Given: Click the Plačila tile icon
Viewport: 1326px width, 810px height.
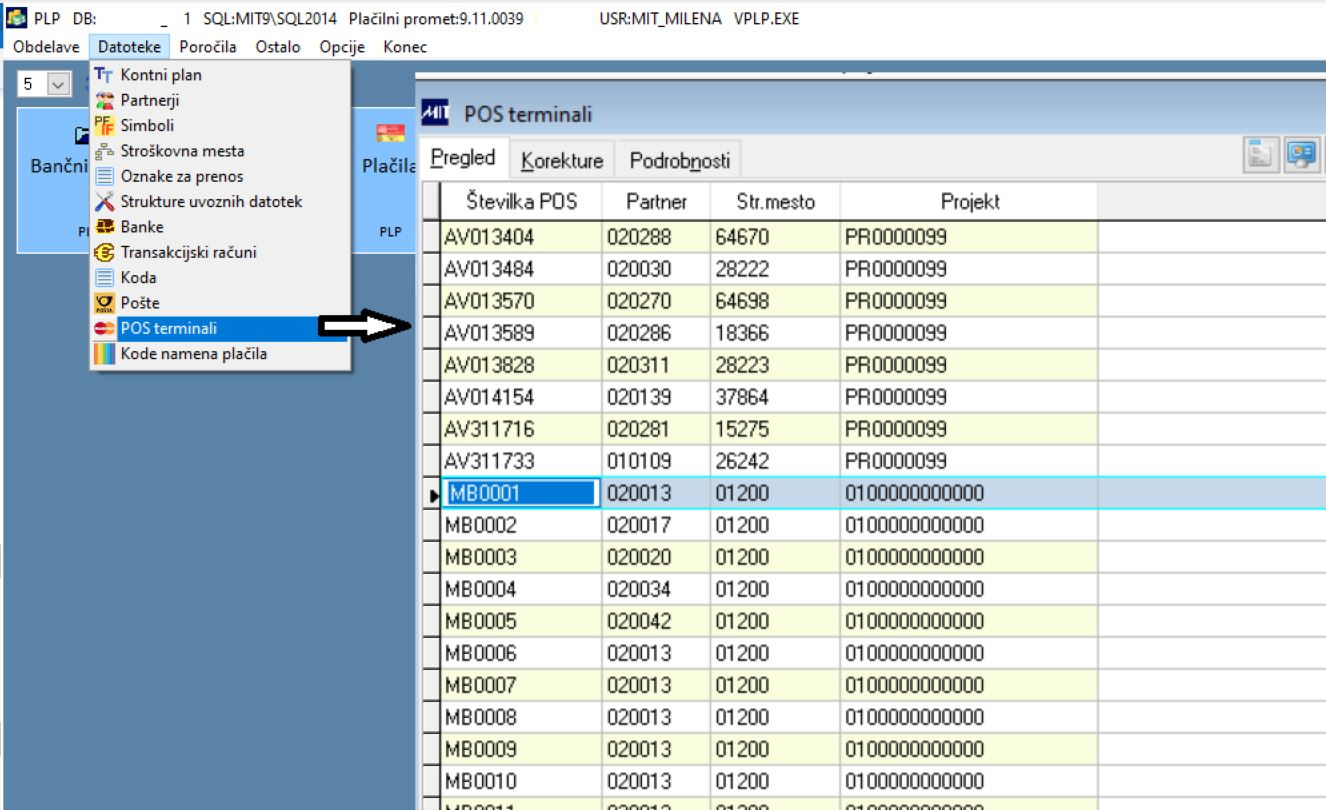Looking at the screenshot, I should pos(389,135).
